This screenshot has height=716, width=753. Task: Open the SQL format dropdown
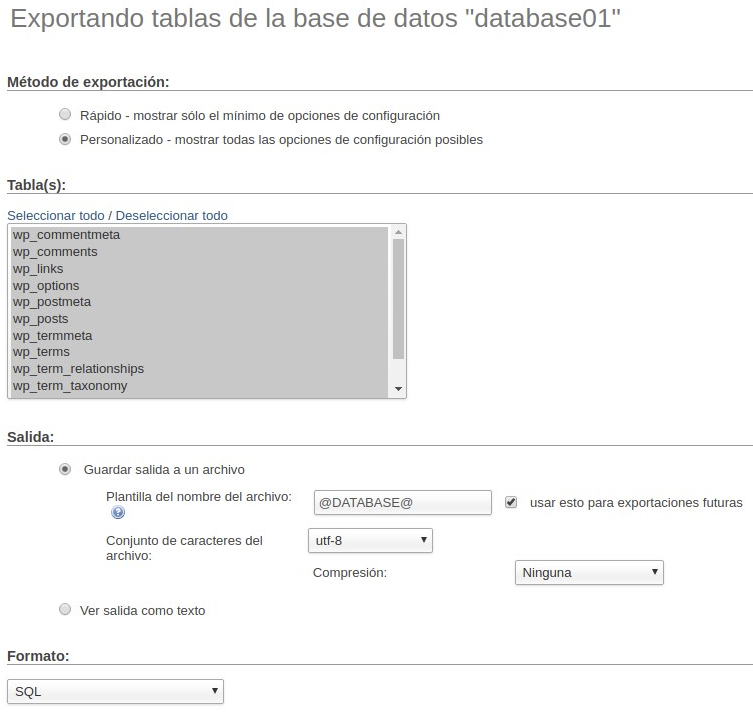tap(115, 692)
